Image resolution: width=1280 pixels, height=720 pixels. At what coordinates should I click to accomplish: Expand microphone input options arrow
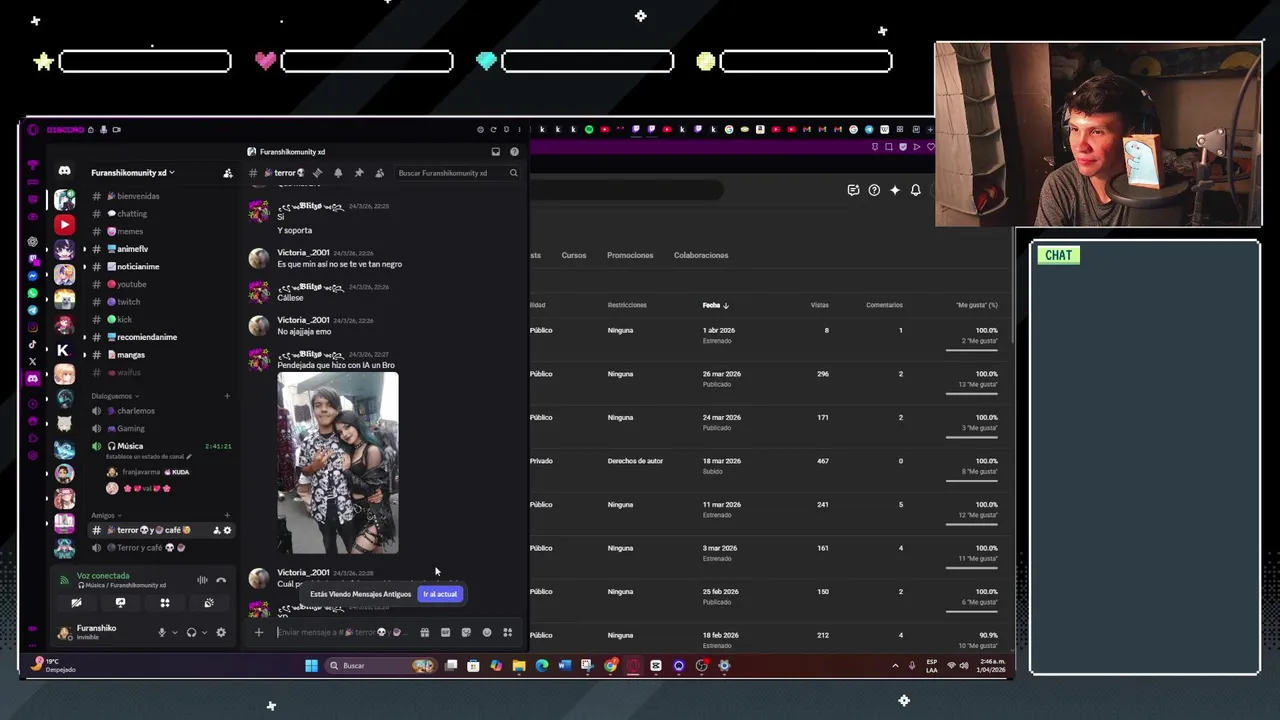[x=174, y=632]
